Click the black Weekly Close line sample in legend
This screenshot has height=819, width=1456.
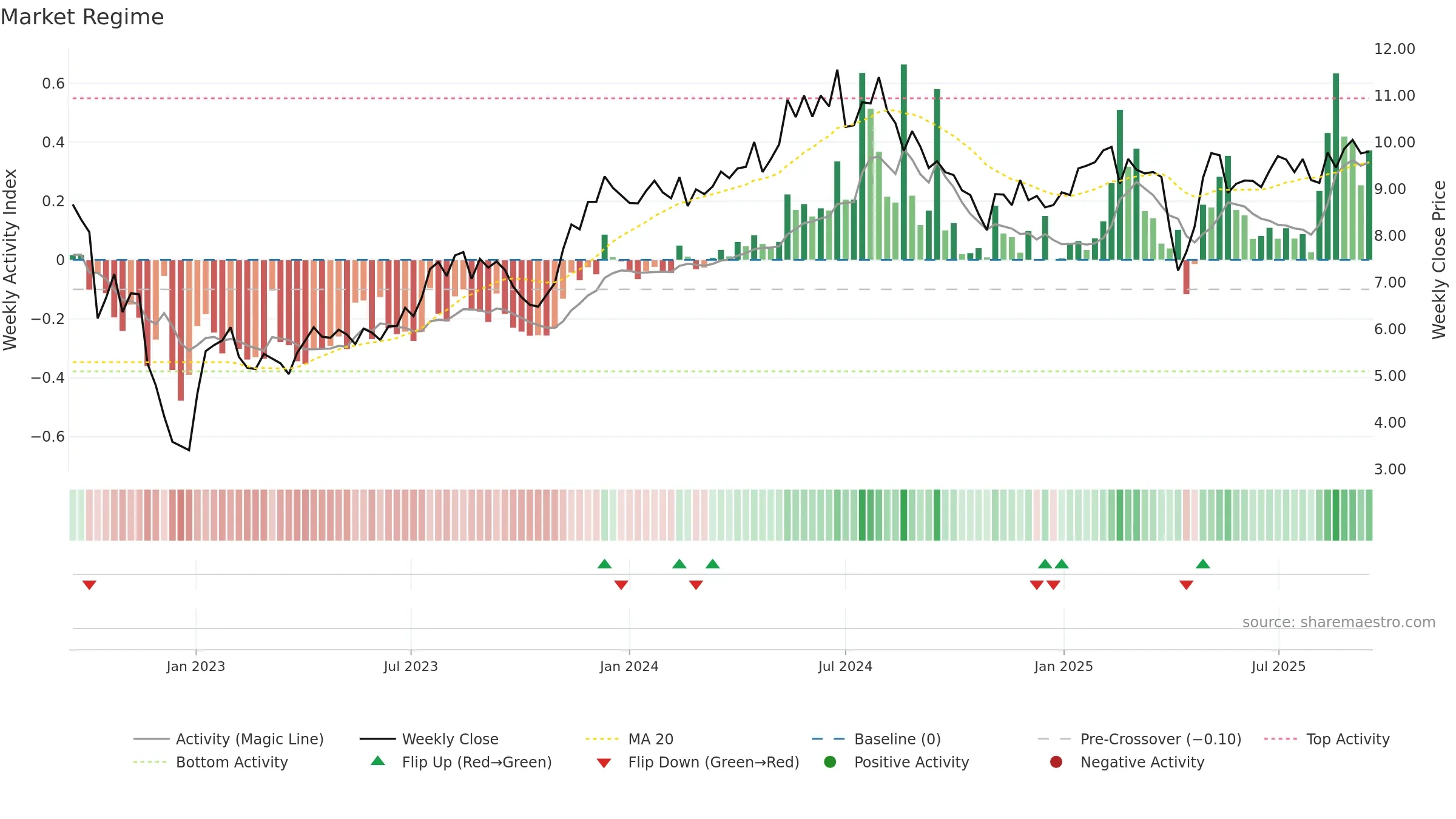[377, 739]
